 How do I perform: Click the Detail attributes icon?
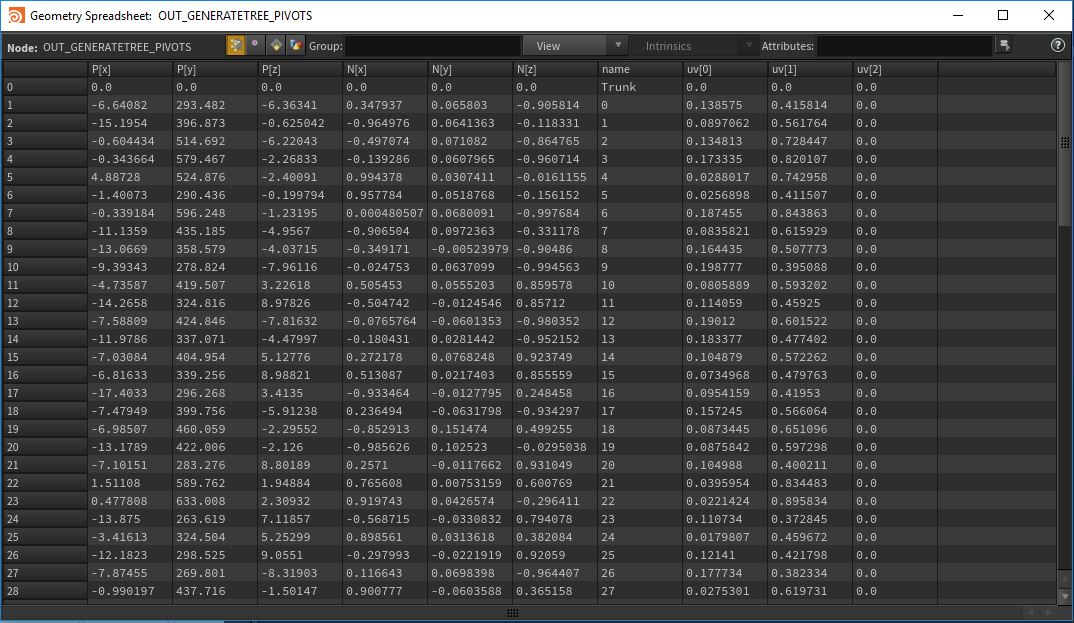coord(295,46)
